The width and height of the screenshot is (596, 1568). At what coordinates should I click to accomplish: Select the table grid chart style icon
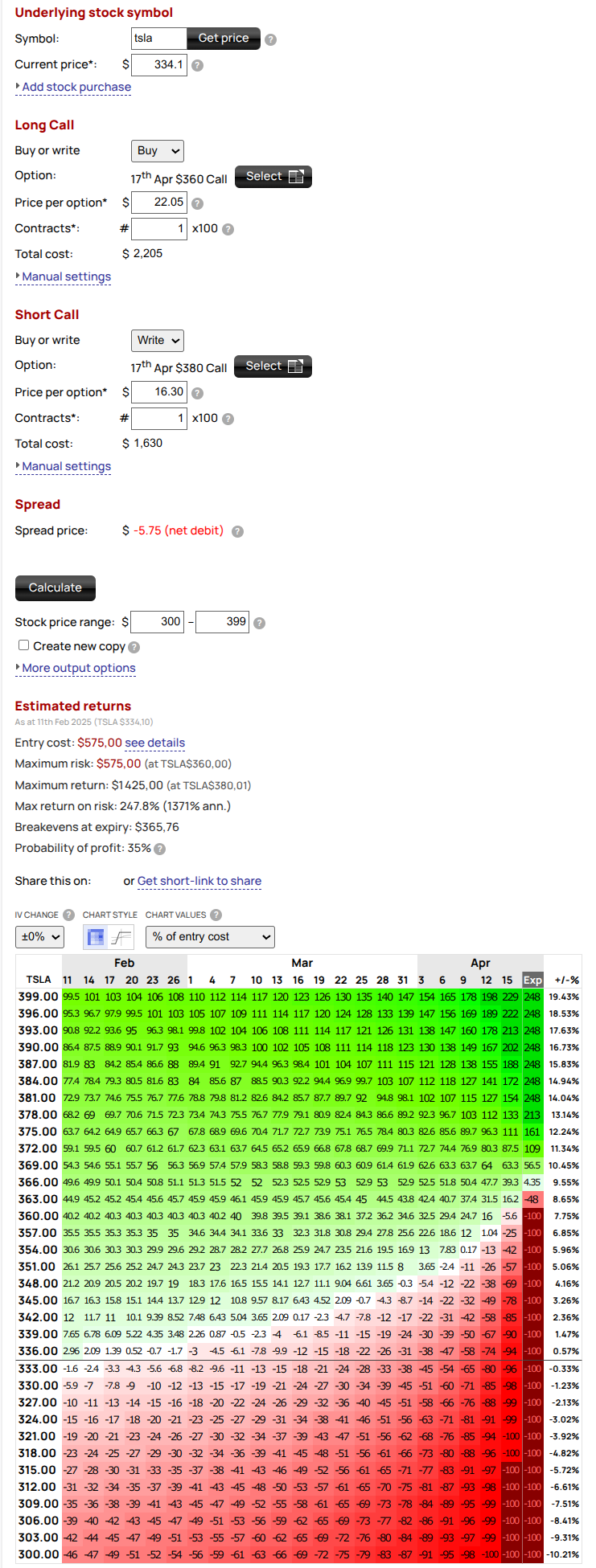[96, 937]
